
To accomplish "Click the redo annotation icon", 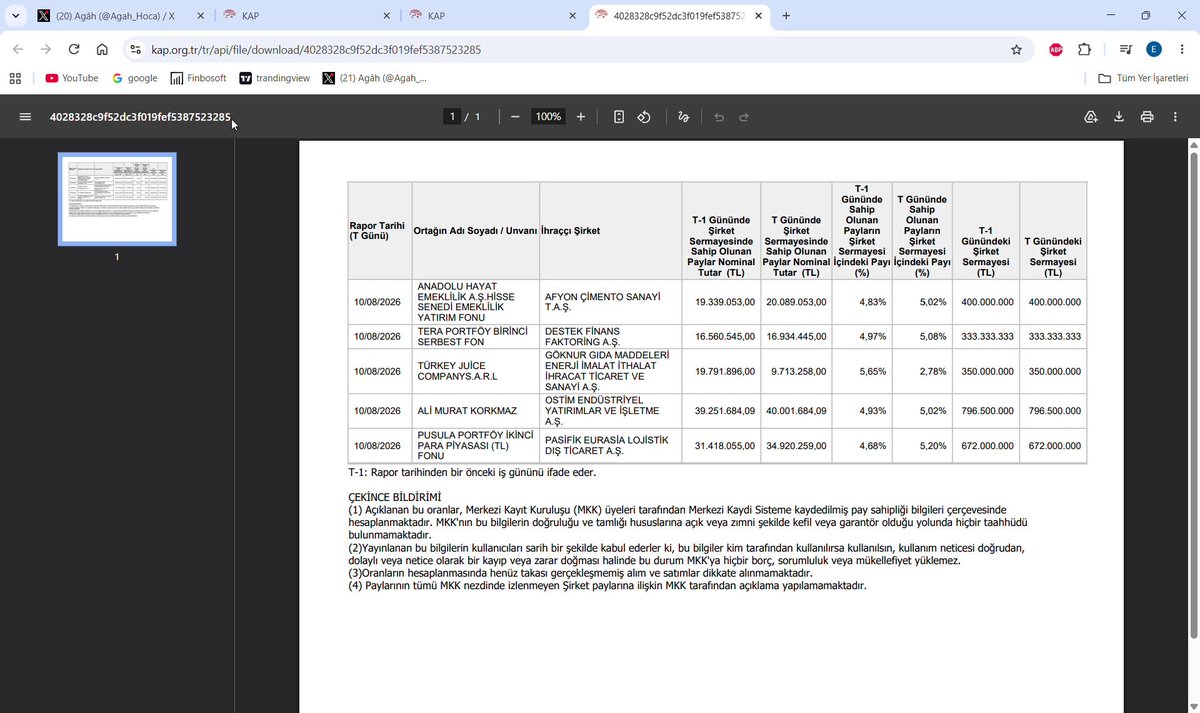I will (x=744, y=117).
